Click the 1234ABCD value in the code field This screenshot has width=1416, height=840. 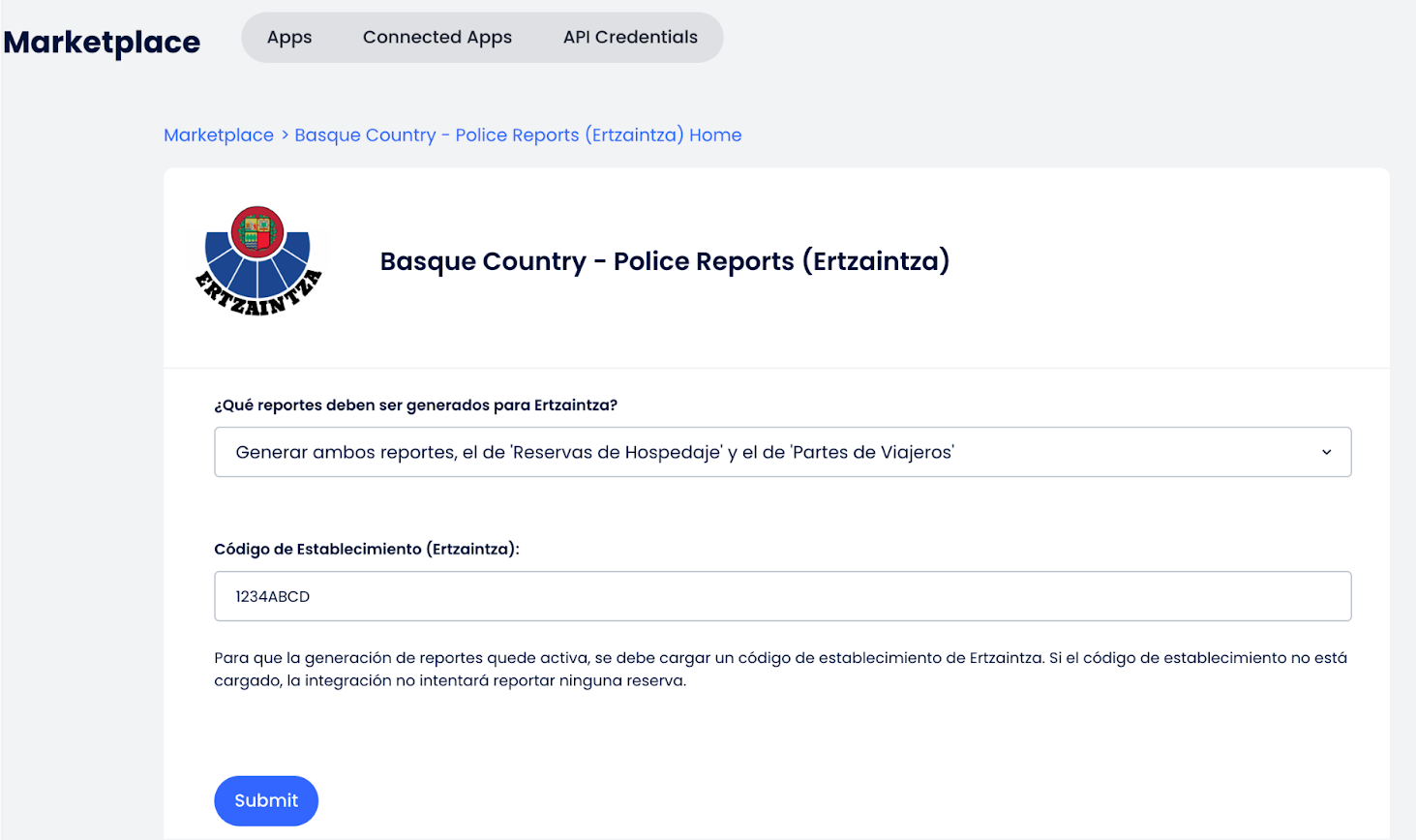coord(273,597)
